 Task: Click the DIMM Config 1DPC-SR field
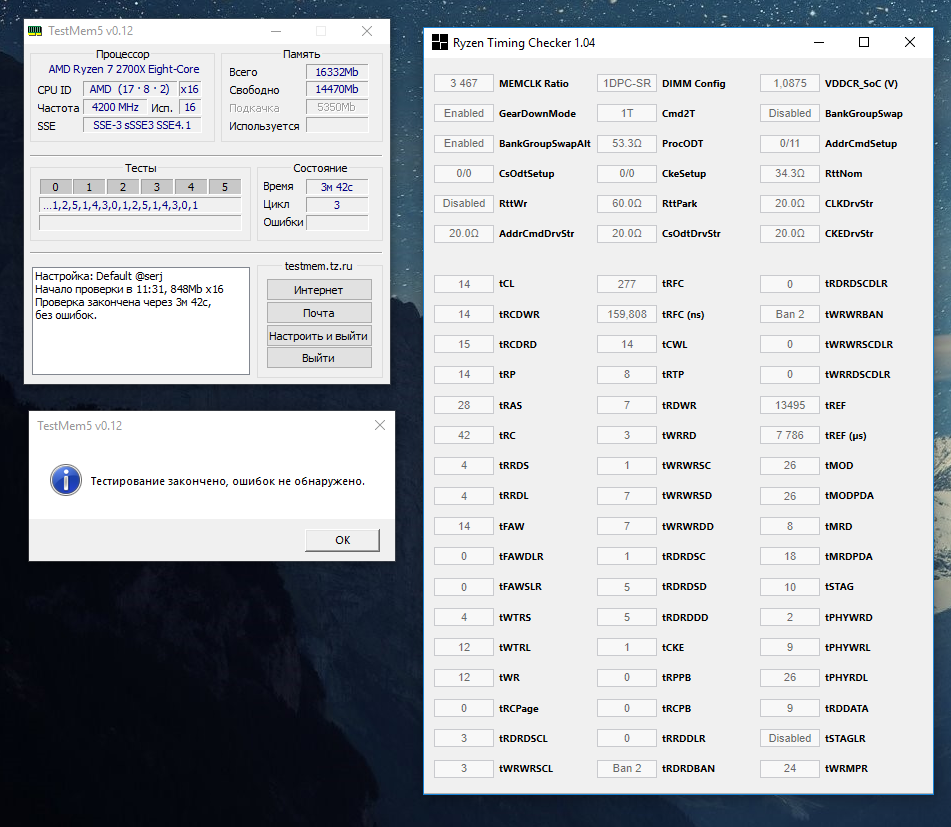click(627, 83)
